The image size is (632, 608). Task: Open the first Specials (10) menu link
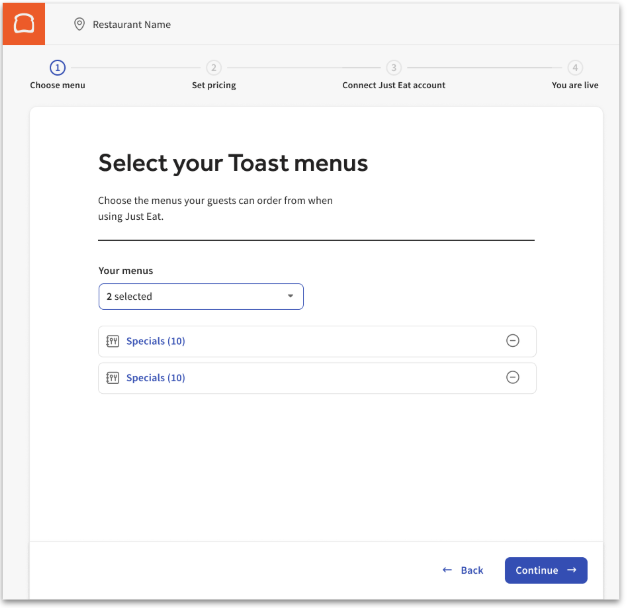click(155, 341)
